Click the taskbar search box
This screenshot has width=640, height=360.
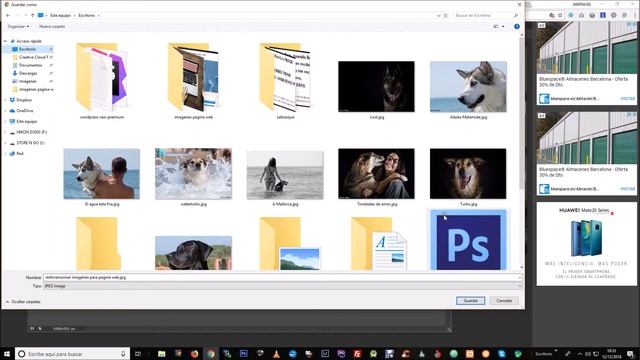click(x=72, y=354)
